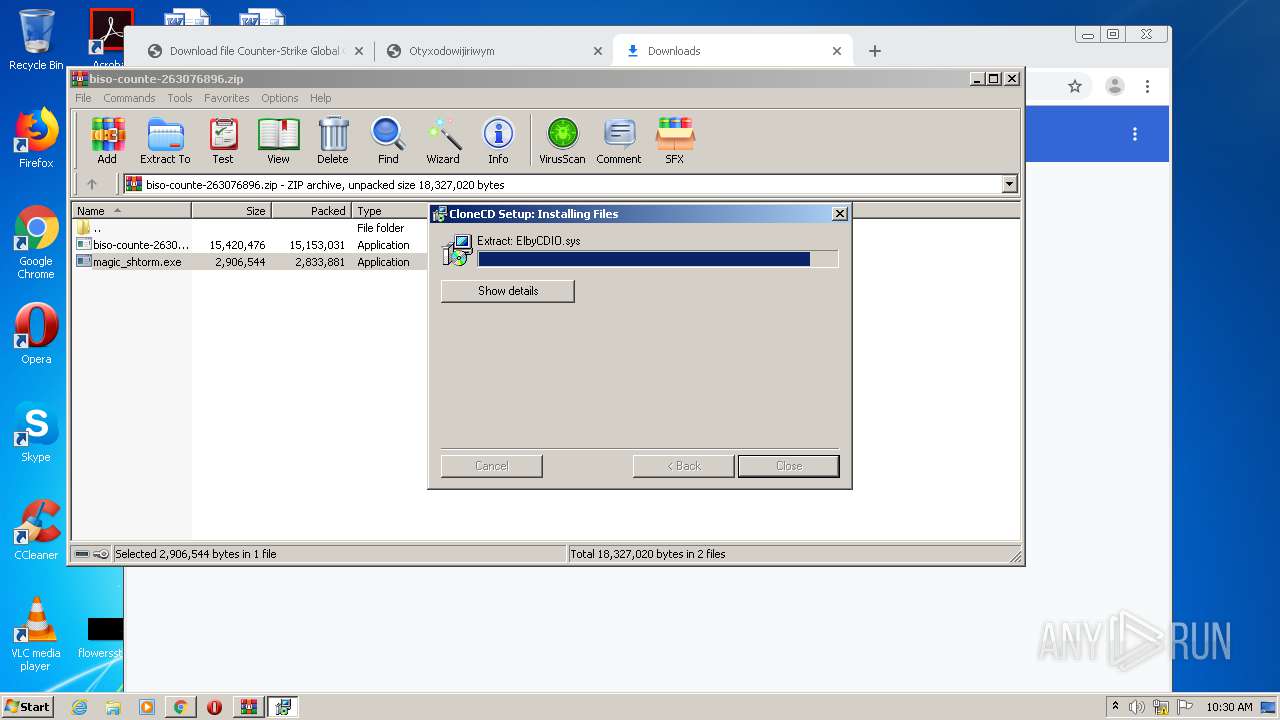This screenshot has width=1280, height=720.
Task: Switch to Download file Counter-Strike tab
Action: (x=255, y=51)
